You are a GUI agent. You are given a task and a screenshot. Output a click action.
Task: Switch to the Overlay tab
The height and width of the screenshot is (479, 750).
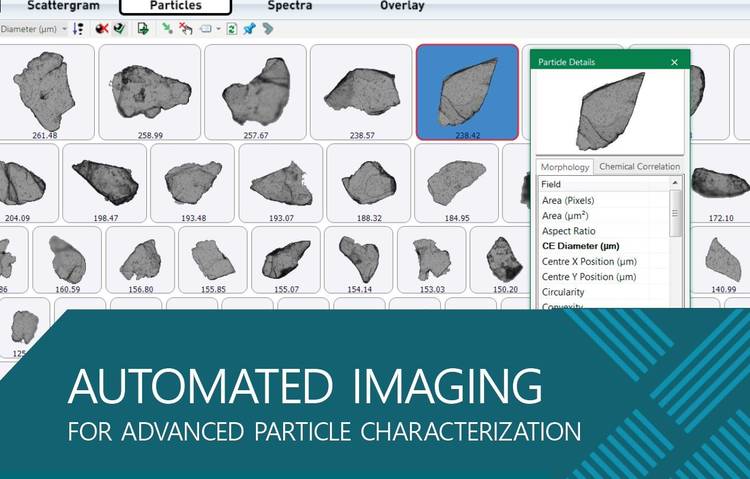[402, 6]
